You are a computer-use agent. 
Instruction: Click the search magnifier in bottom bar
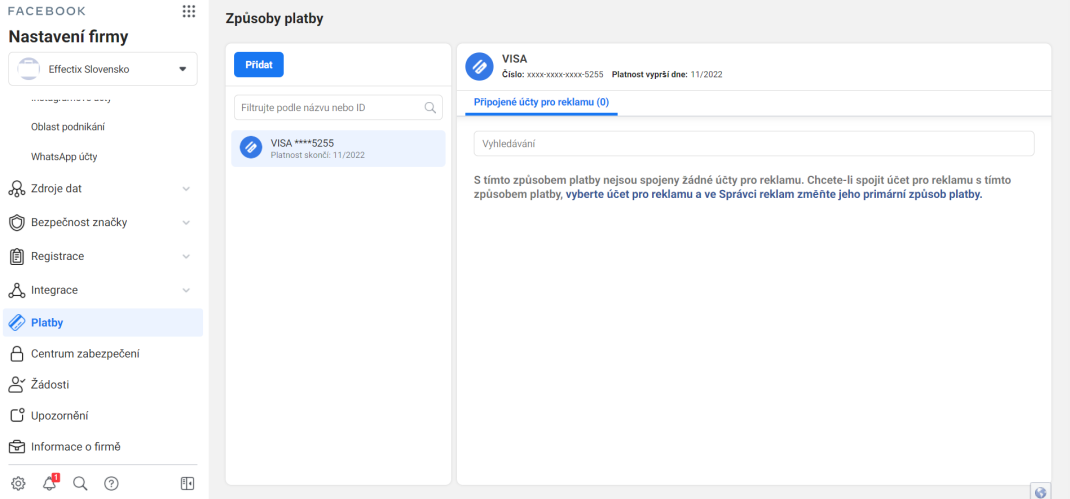[x=80, y=483]
